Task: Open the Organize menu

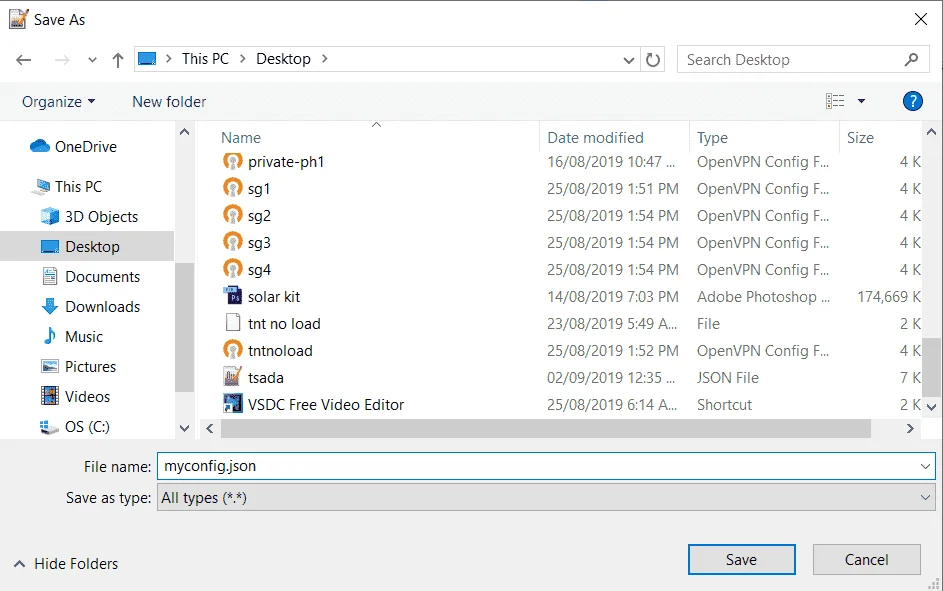Action: 58,102
